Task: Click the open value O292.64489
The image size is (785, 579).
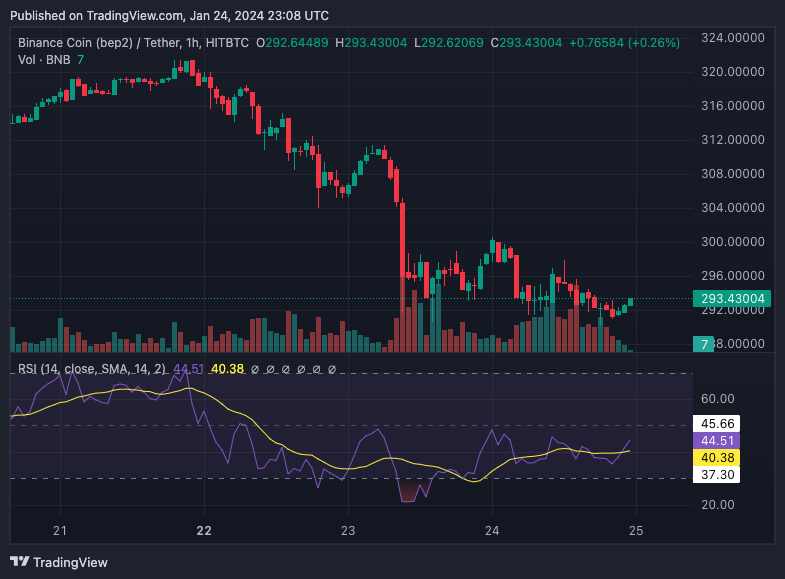Action: pos(292,43)
